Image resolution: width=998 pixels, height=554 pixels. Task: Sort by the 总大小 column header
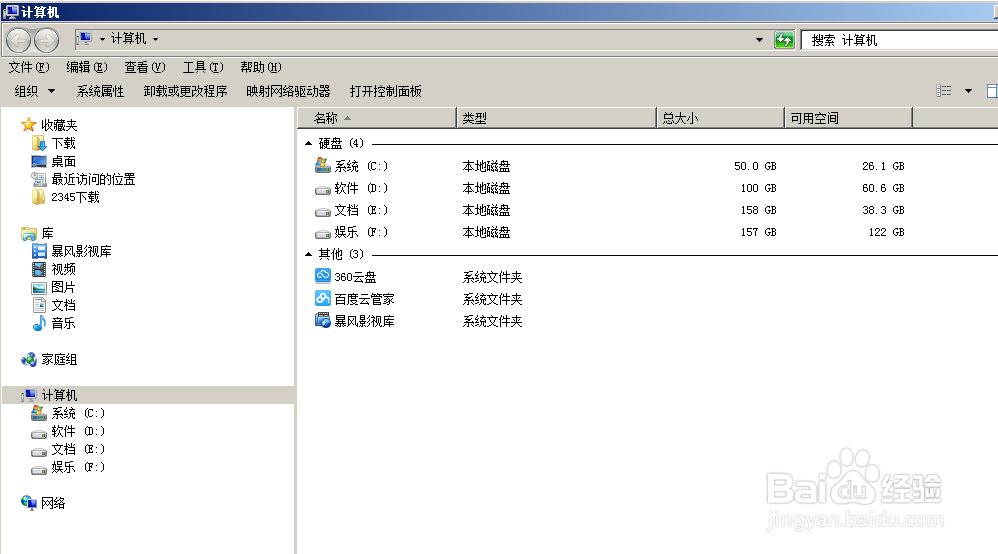[x=720, y=118]
